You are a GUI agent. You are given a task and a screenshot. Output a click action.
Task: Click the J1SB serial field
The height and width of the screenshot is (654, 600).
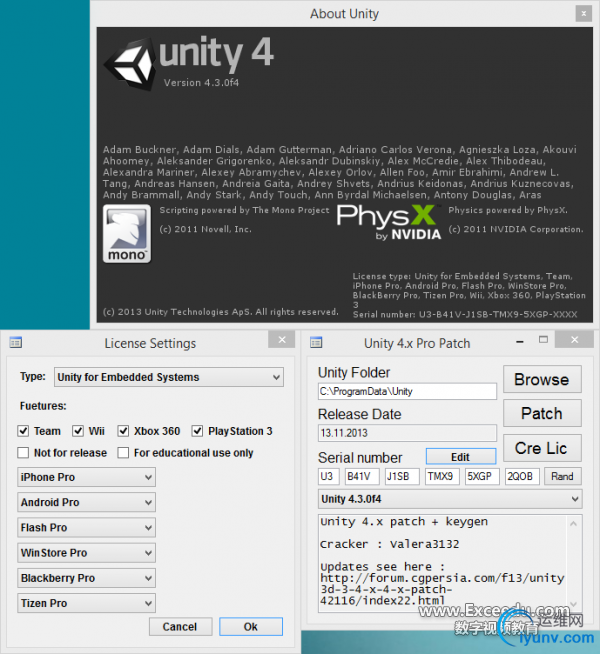[x=402, y=476]
